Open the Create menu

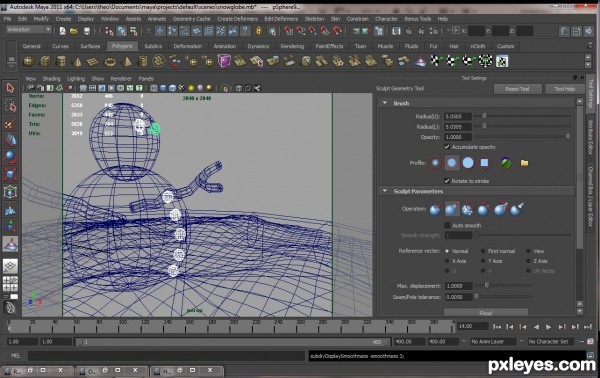tap(63, 19)
